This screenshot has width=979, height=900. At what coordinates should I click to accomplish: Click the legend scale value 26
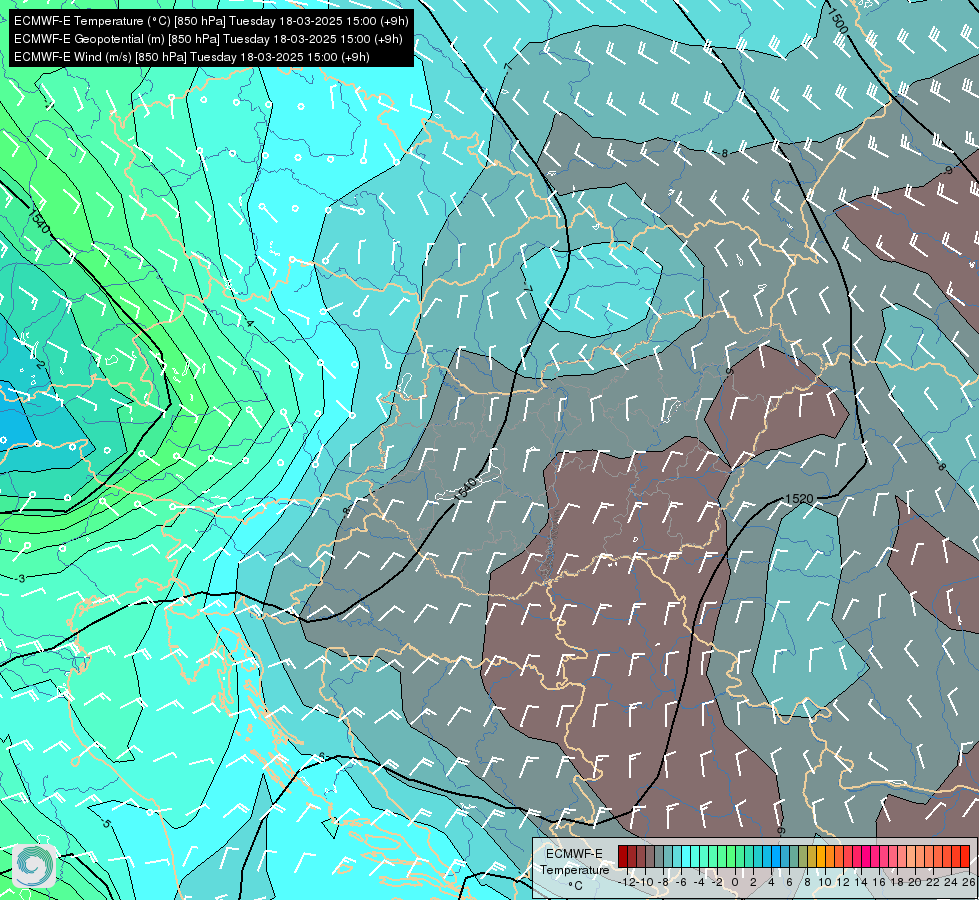coord(969,882)
